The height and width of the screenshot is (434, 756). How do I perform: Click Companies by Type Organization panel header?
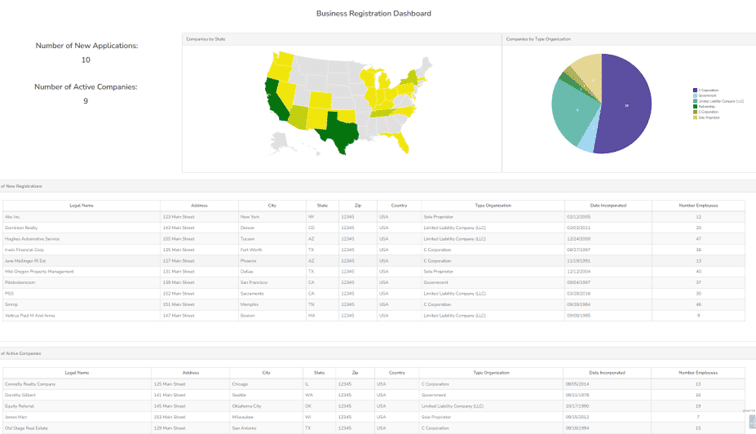pos(538,39)
